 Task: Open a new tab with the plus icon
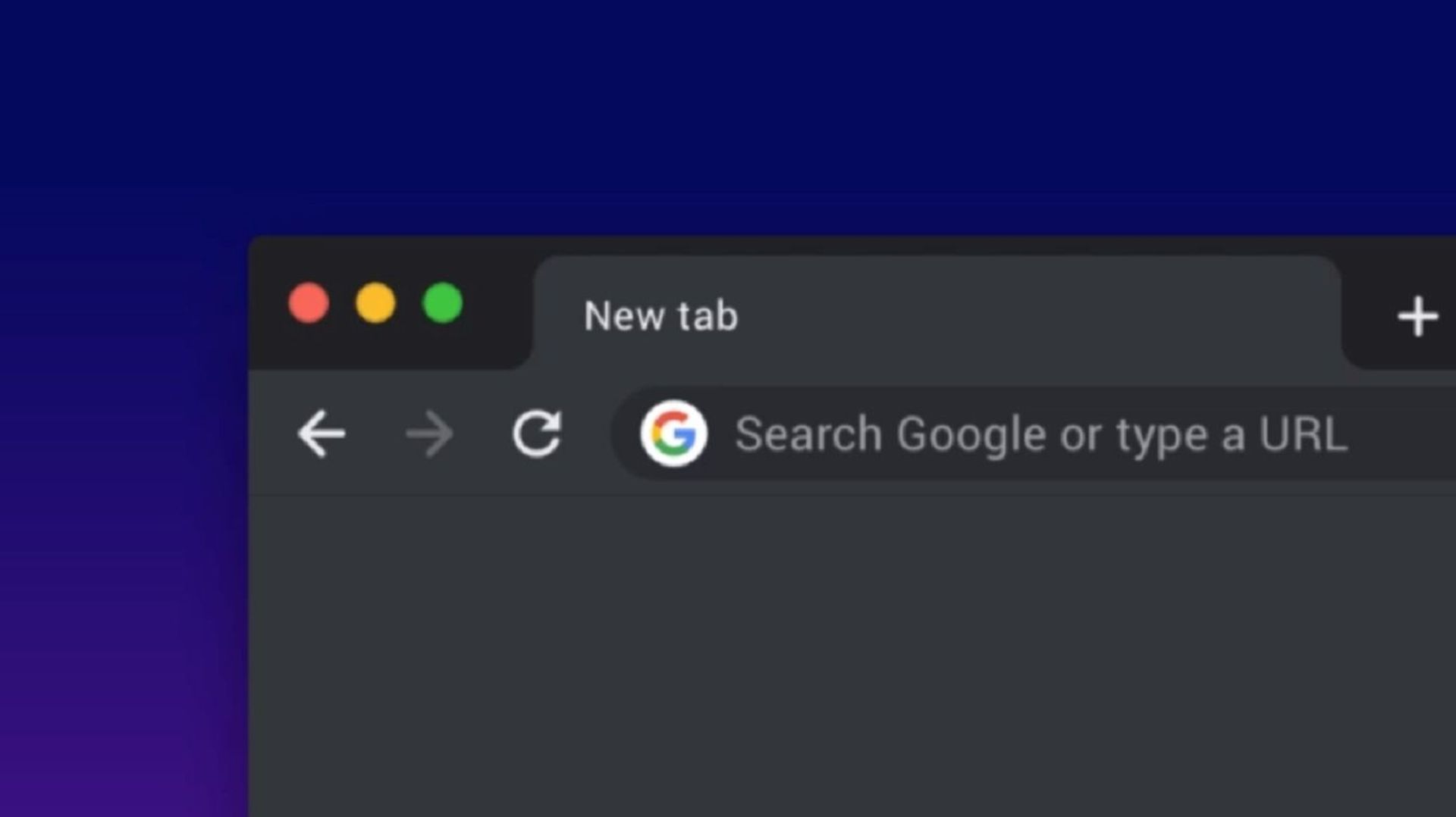tap(1417, 317)
